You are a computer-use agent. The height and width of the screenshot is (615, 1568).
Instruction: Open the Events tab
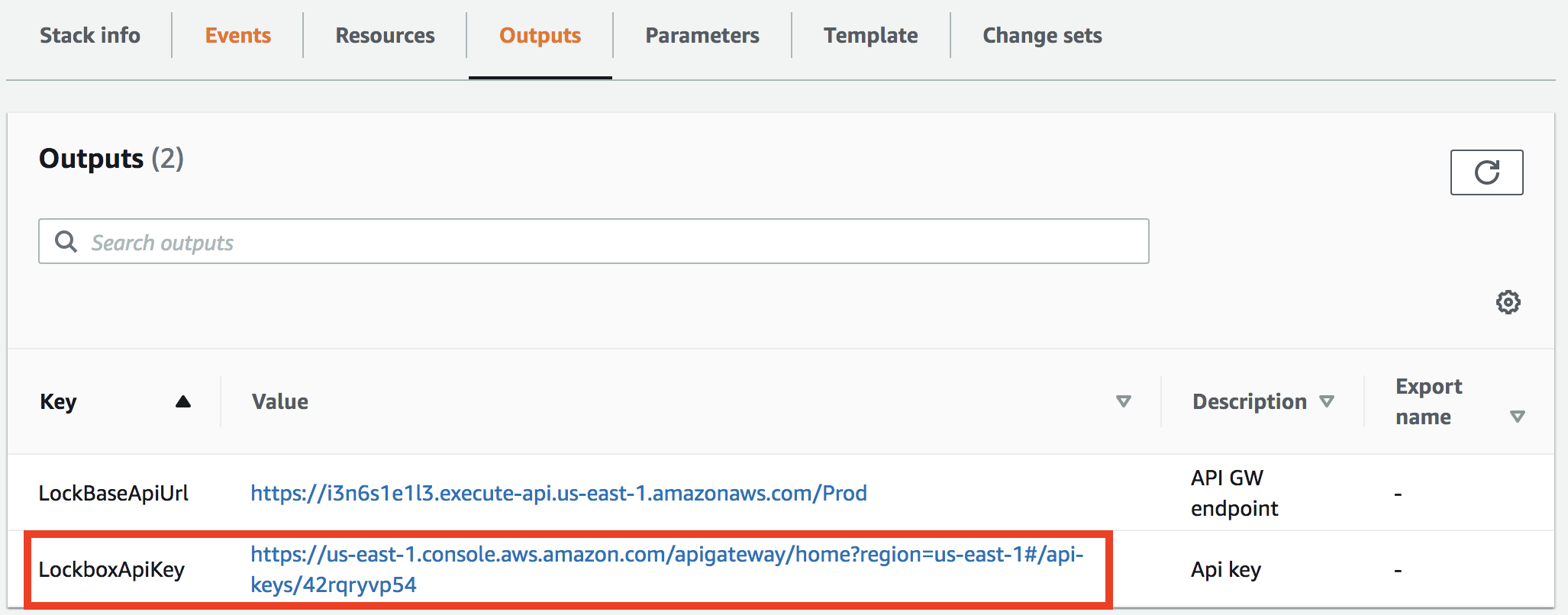coord(238,36)
